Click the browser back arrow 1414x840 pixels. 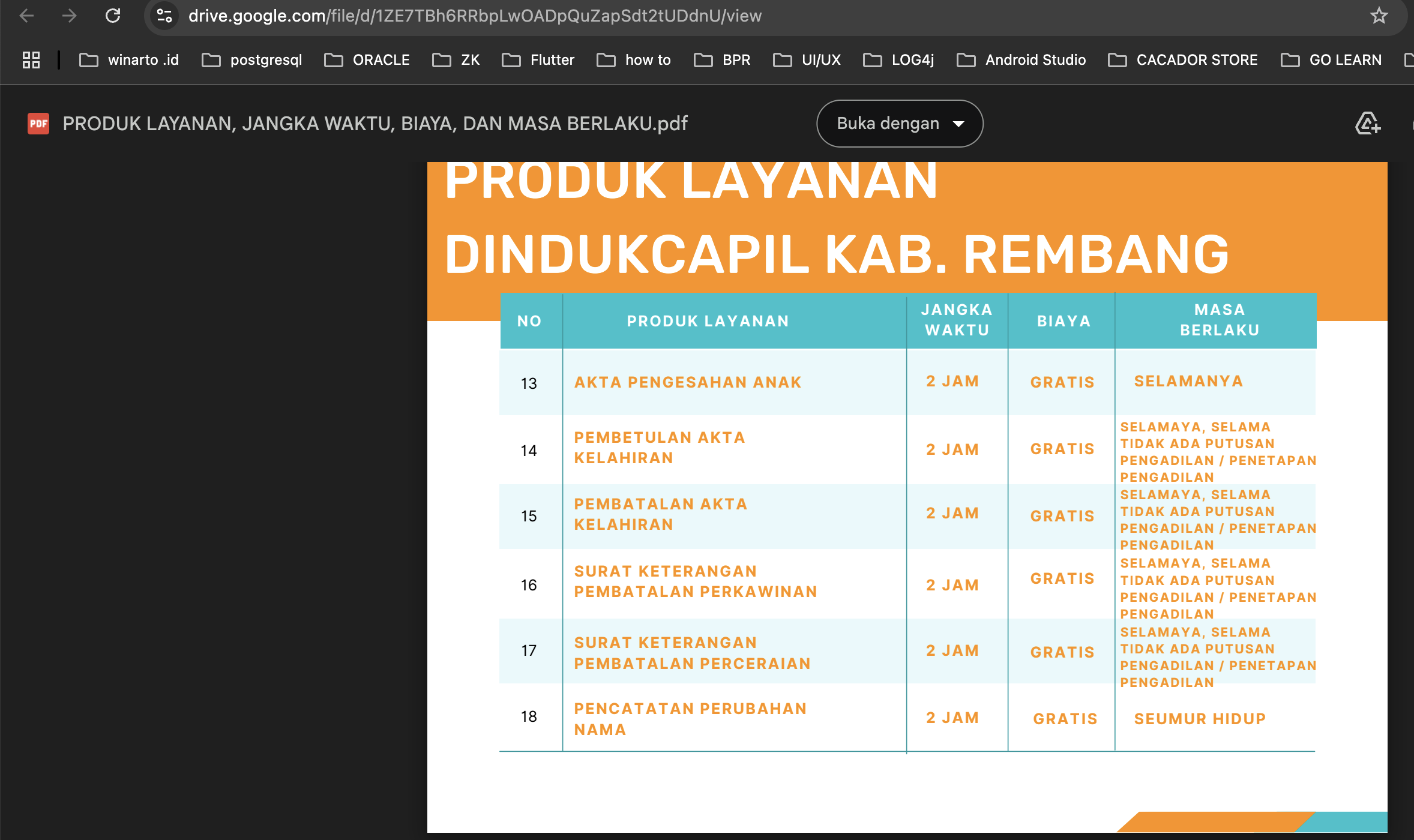(x=26, y=16)
